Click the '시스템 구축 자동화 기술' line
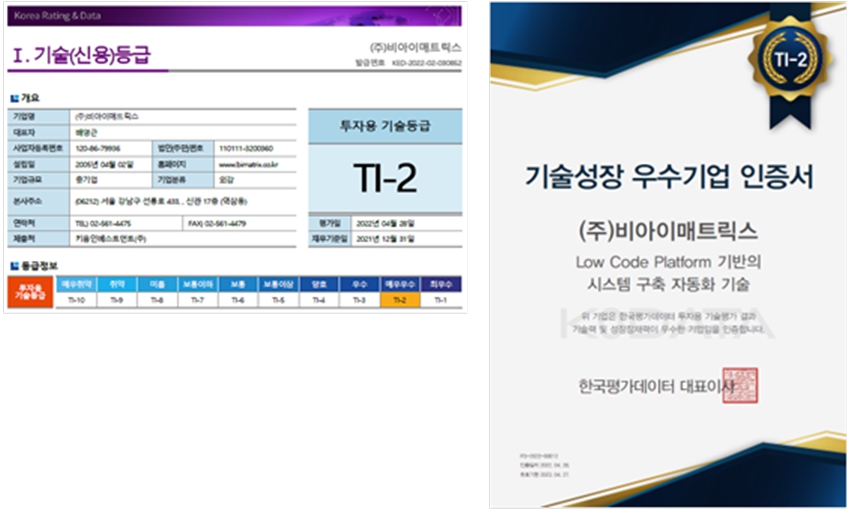The height and width of the screenshot is (511, 850). coord(668,284)
